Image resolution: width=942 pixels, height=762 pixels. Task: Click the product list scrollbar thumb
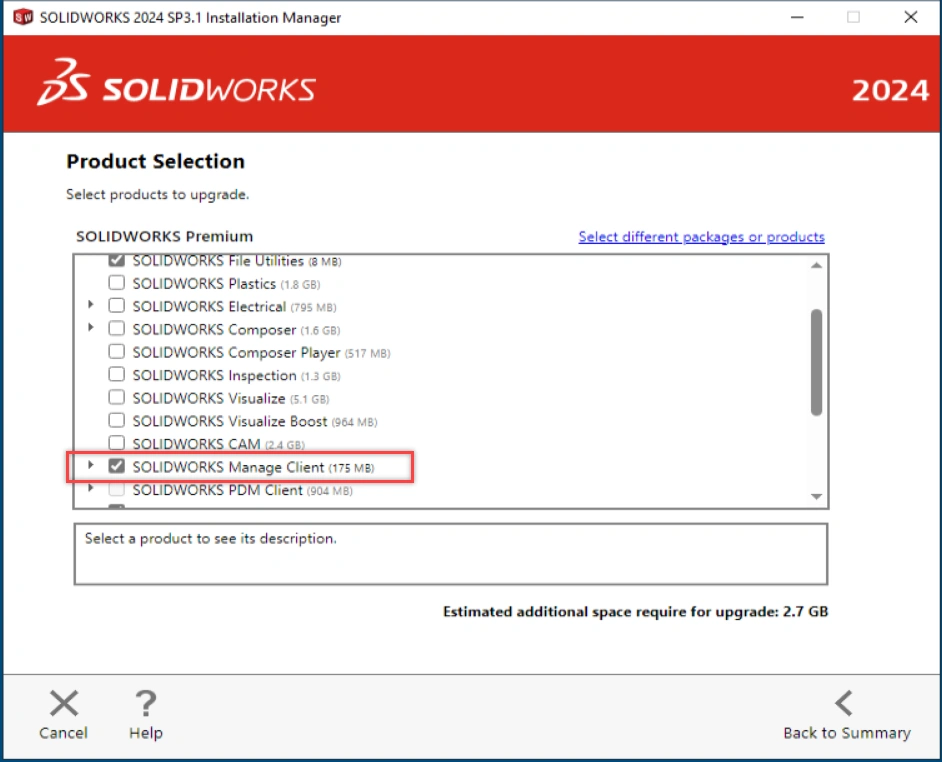(816, 362)
